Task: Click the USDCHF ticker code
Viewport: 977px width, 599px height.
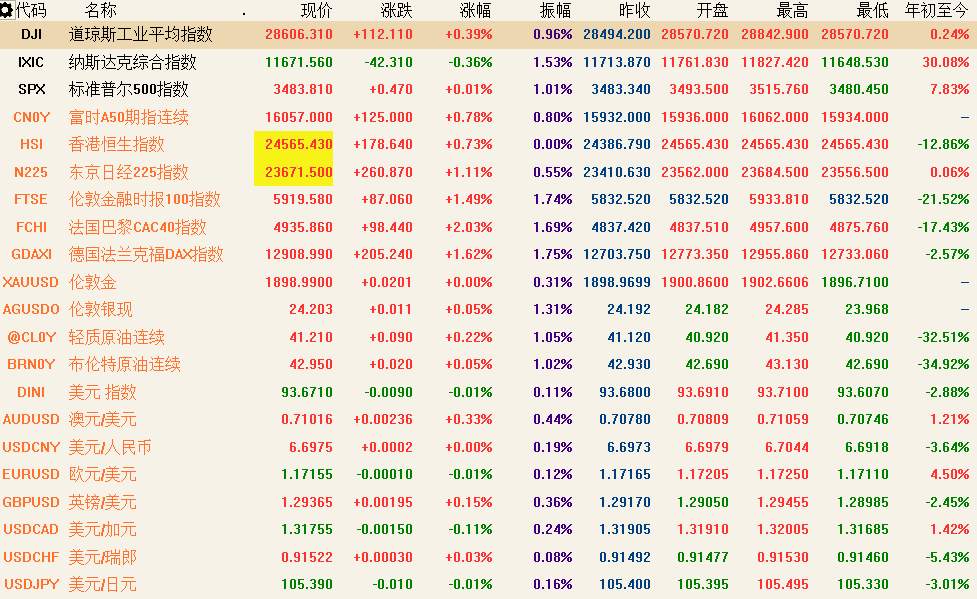Action: (x=31, y=557)
